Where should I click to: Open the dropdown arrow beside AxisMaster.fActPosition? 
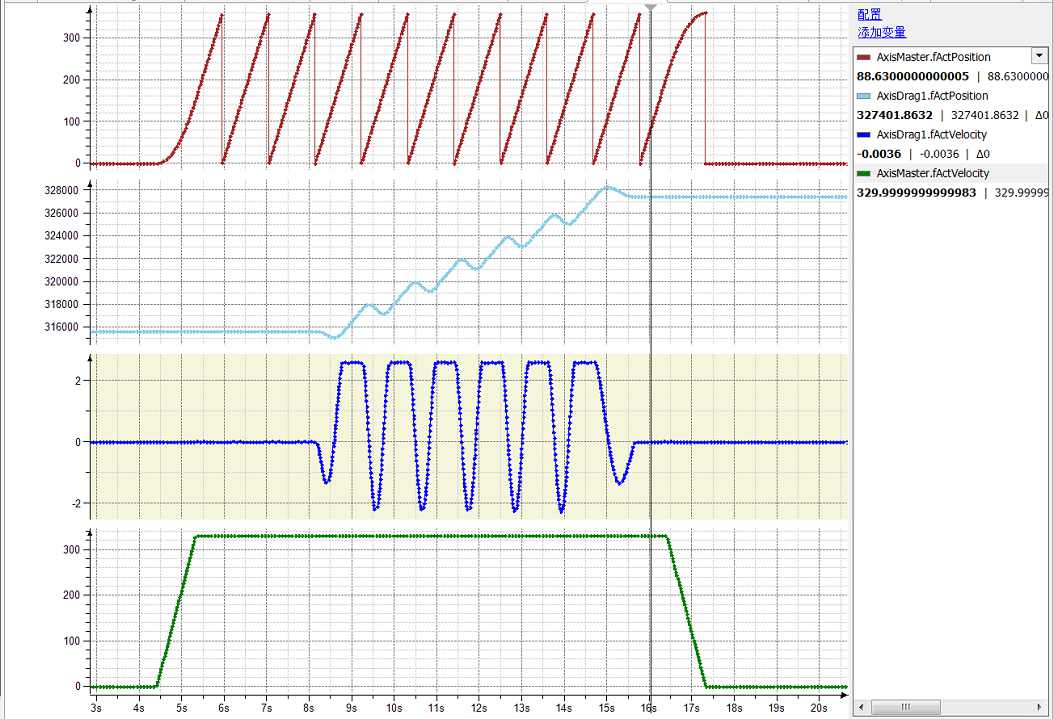tap(1039, 56)
